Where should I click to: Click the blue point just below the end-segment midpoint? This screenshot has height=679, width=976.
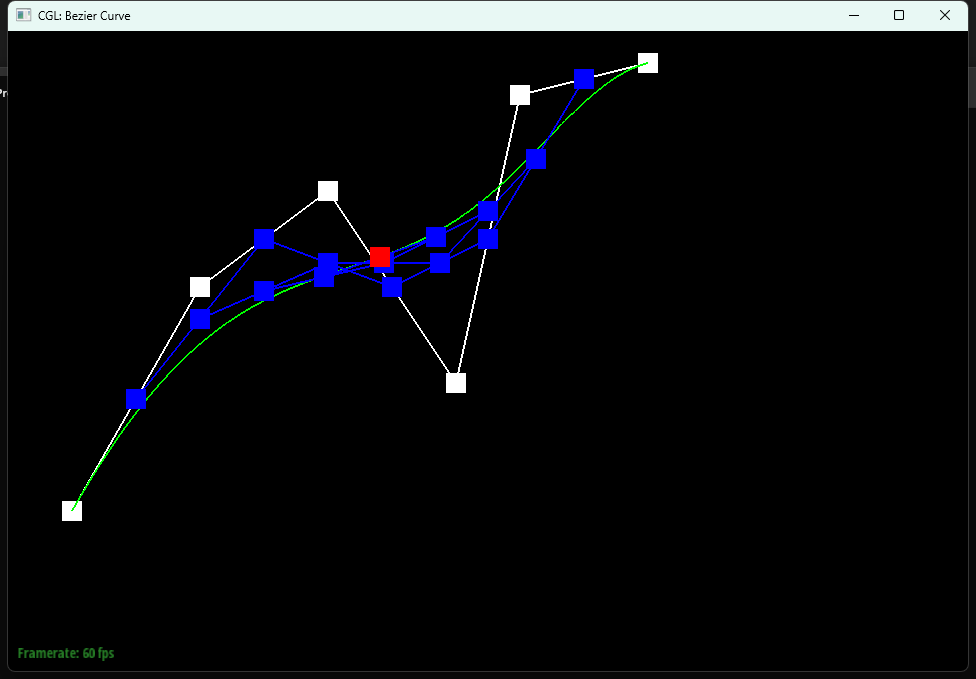(536, 160)
